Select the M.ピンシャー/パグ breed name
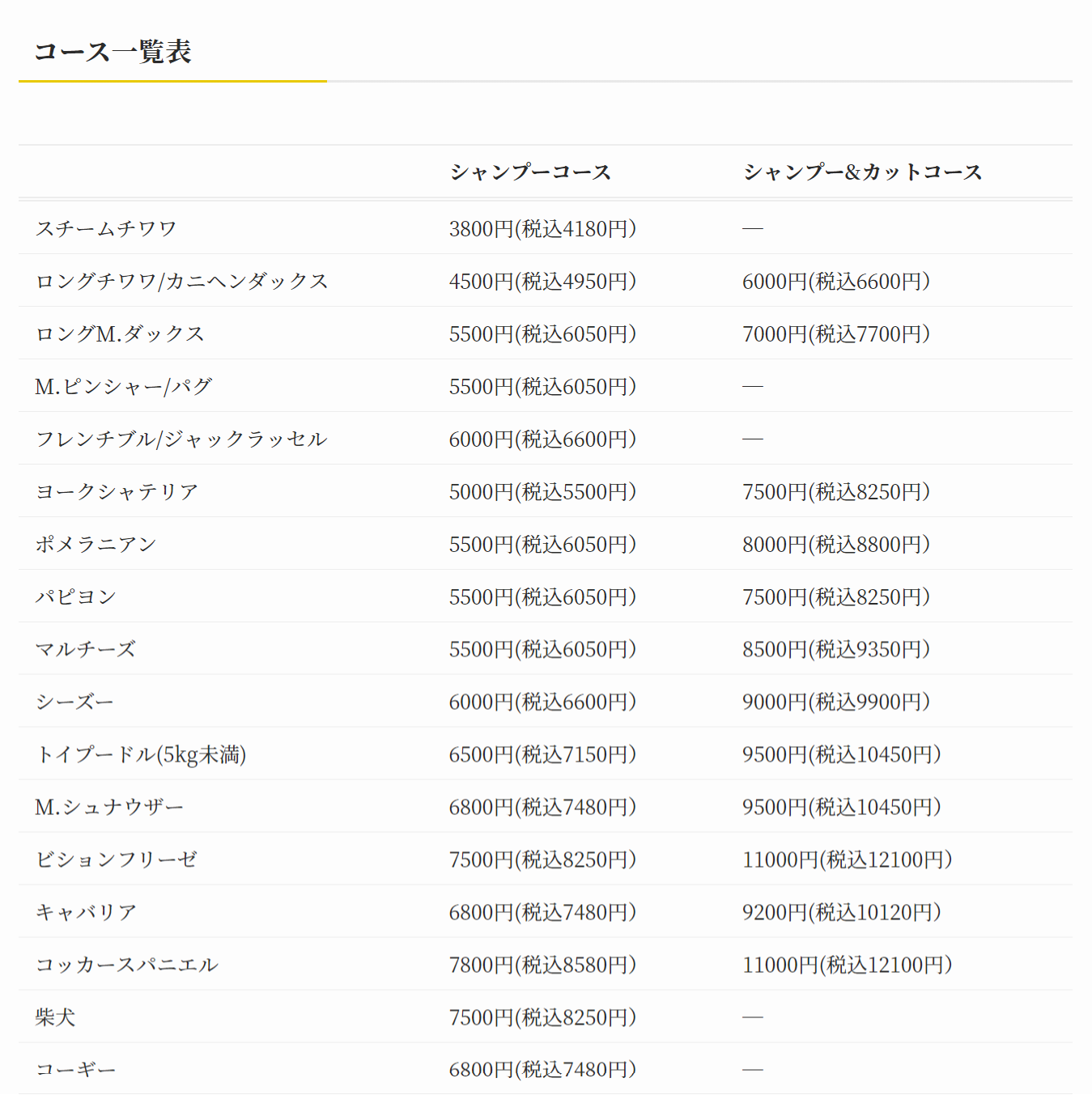 [123, 386]
